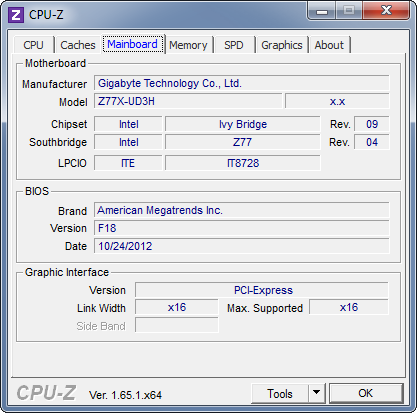This screenshot has height=413, width=417.
Task: Select the manufacturer field Gigabyte Technology Co., Ltd.
Action: (242, 83)
